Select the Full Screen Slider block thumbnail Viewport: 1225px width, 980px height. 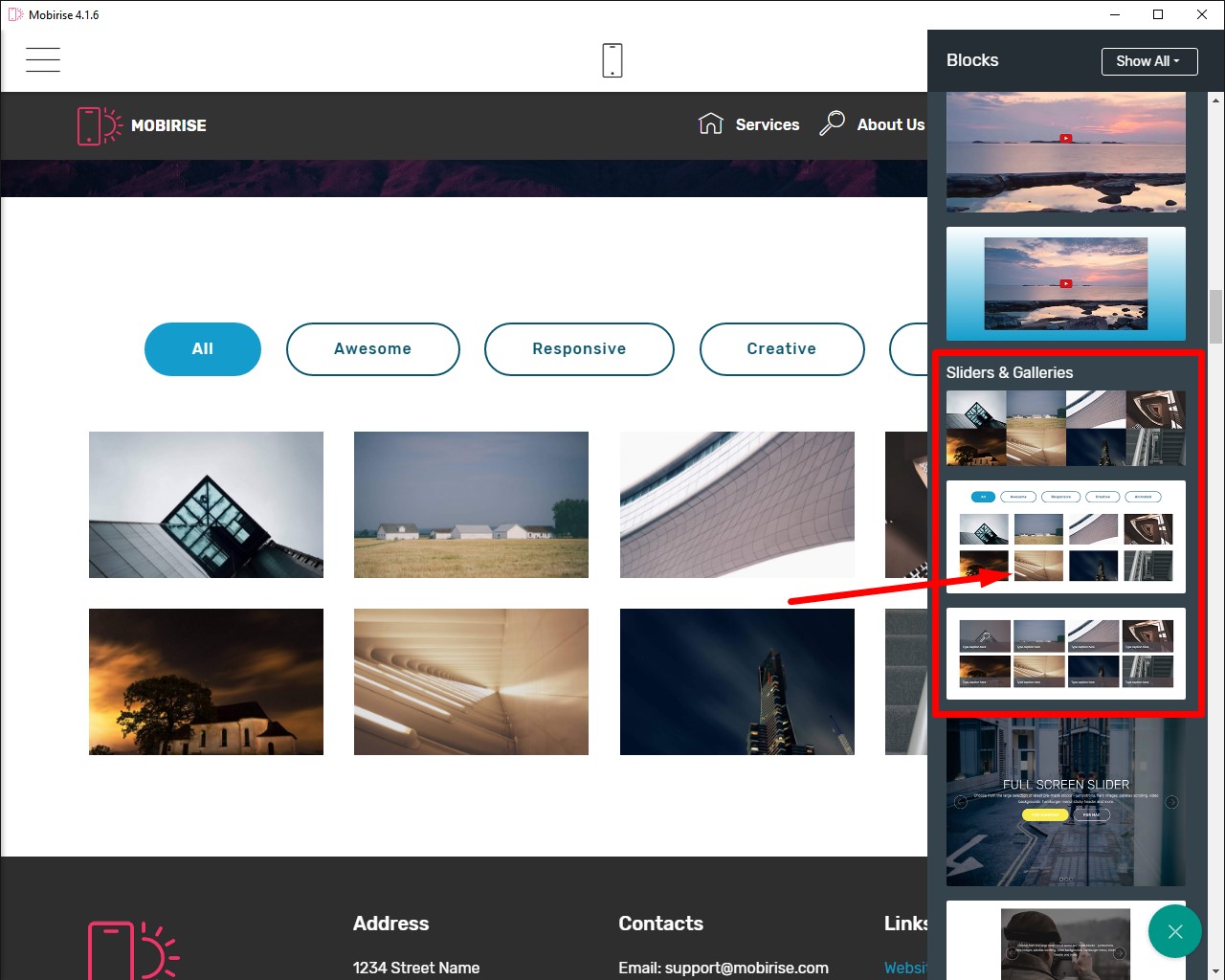(1065, 802)
